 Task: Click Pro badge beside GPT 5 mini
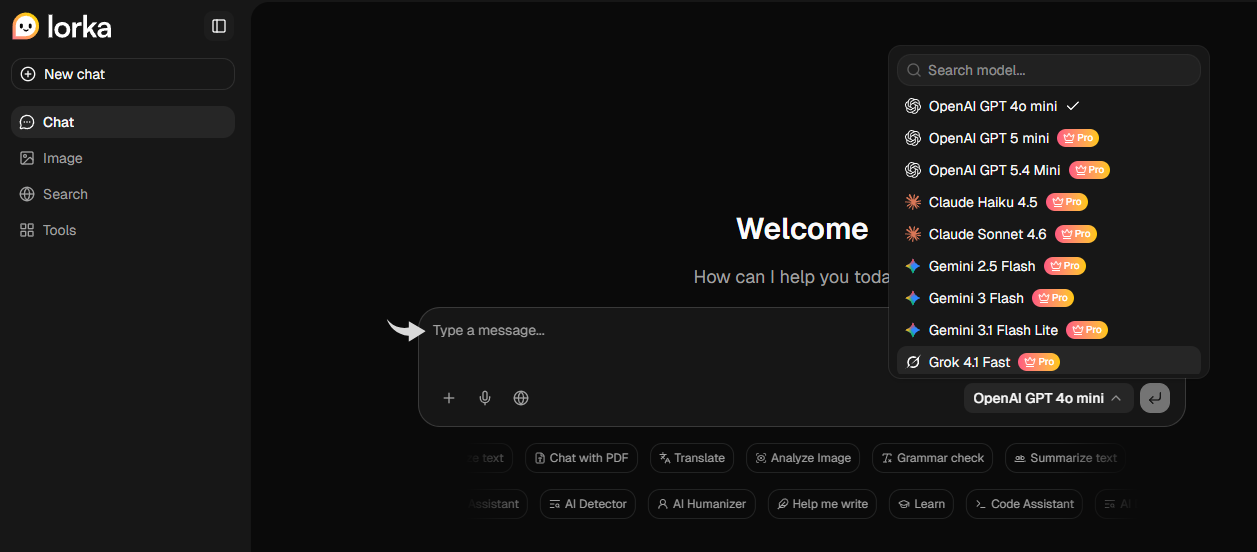pos(1078,138)
